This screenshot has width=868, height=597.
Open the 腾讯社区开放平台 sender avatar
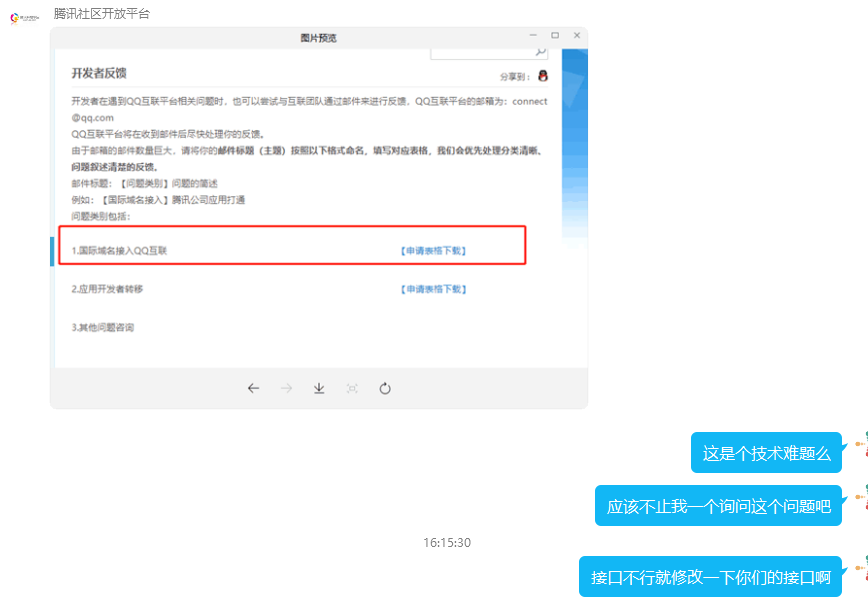(x=25, y=19)
